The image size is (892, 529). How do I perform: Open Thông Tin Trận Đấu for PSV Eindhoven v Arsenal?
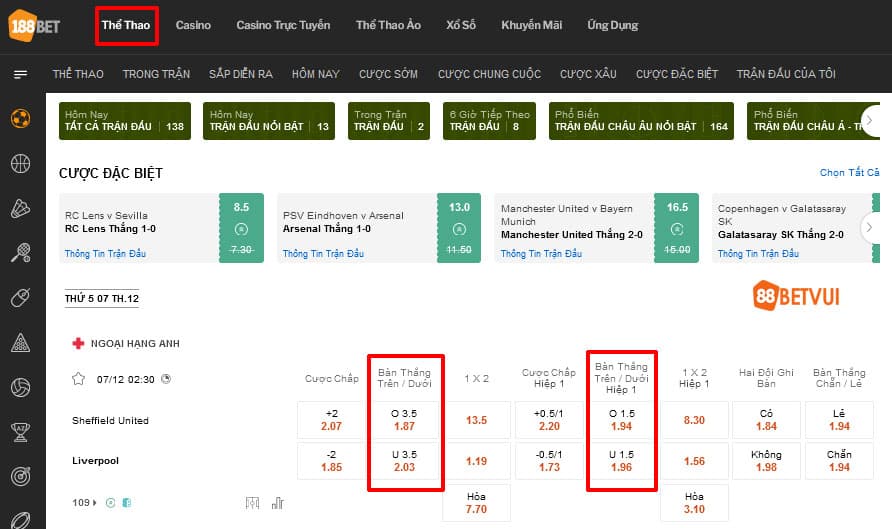pos(323,254)
